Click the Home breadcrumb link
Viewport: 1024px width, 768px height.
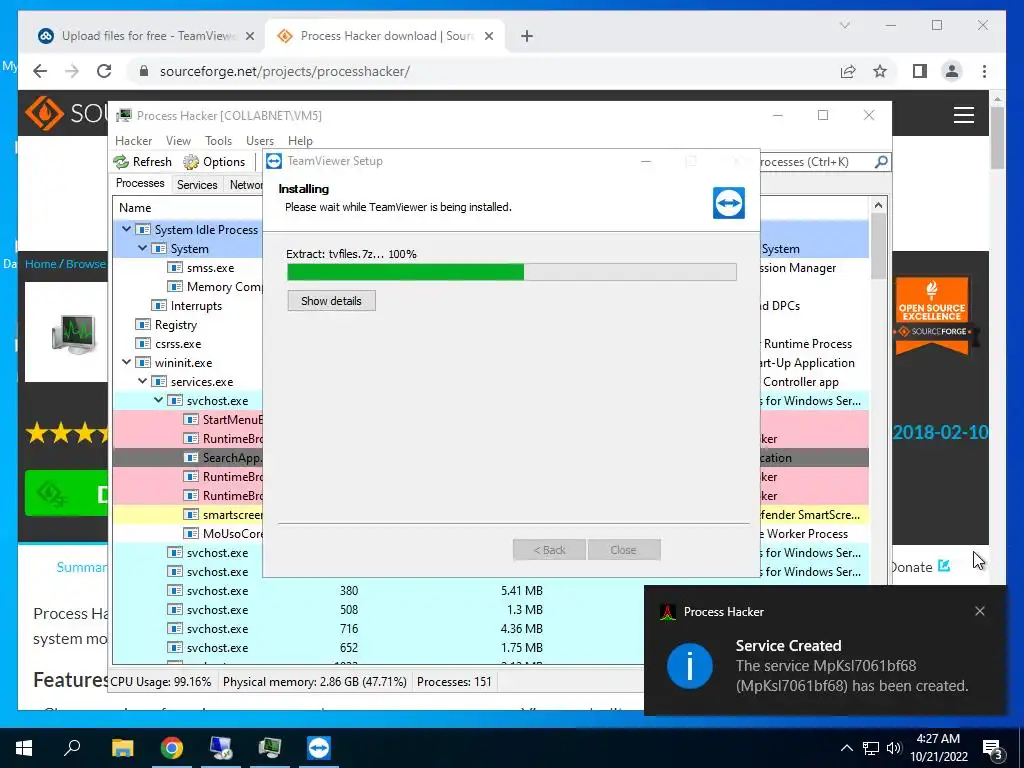coord(40,264)
